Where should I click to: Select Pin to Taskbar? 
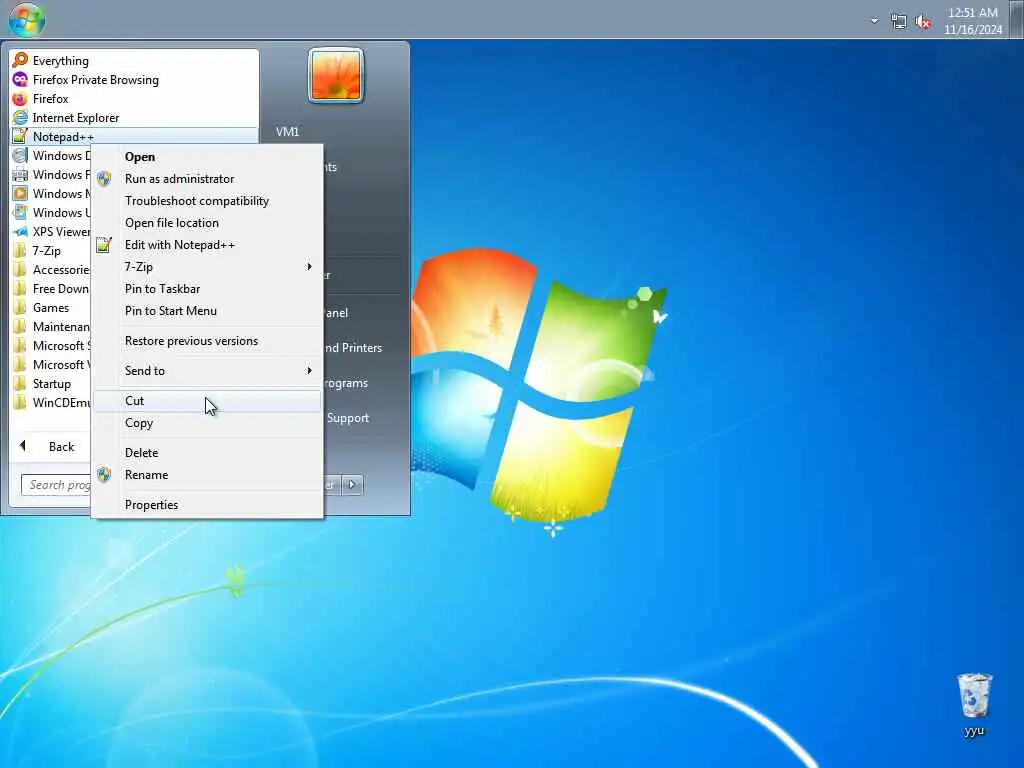coord(207,289)
